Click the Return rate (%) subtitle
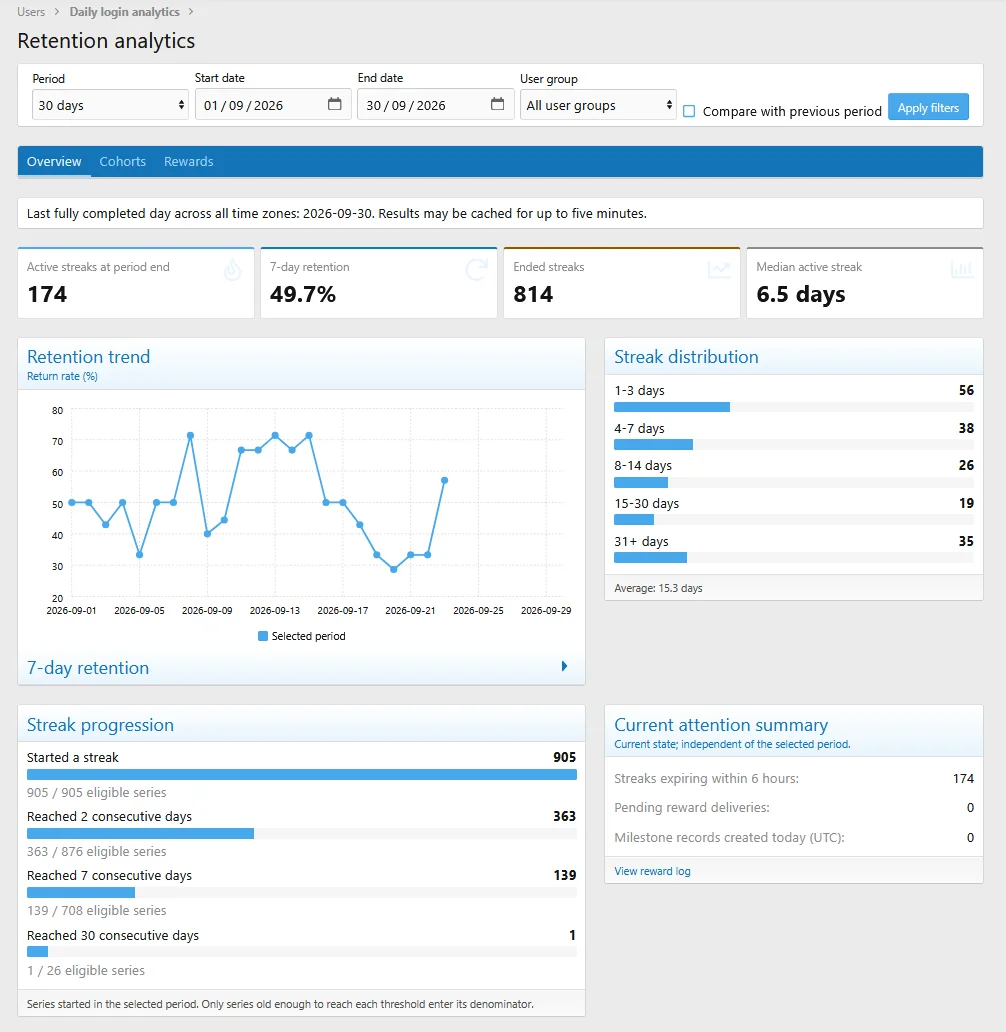1006x1032 pixels. pos(63,376)
